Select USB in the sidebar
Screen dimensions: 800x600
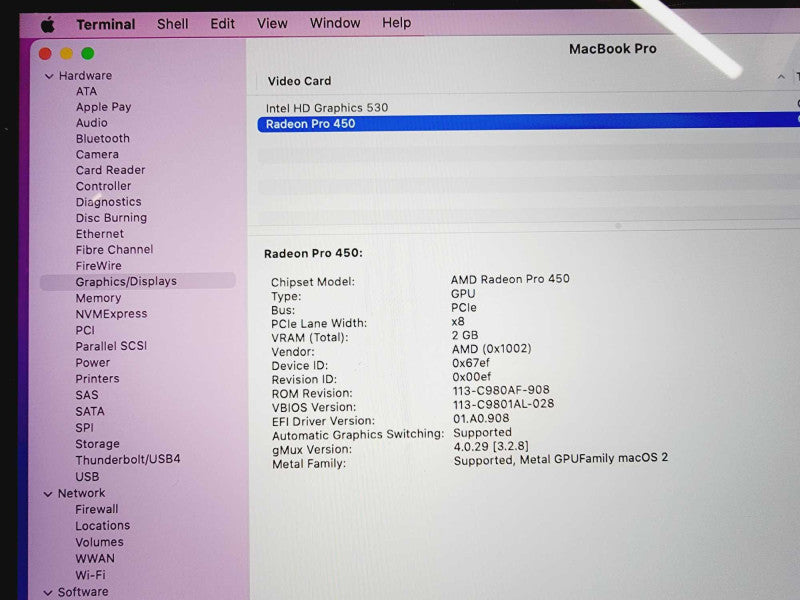[87, 477]
